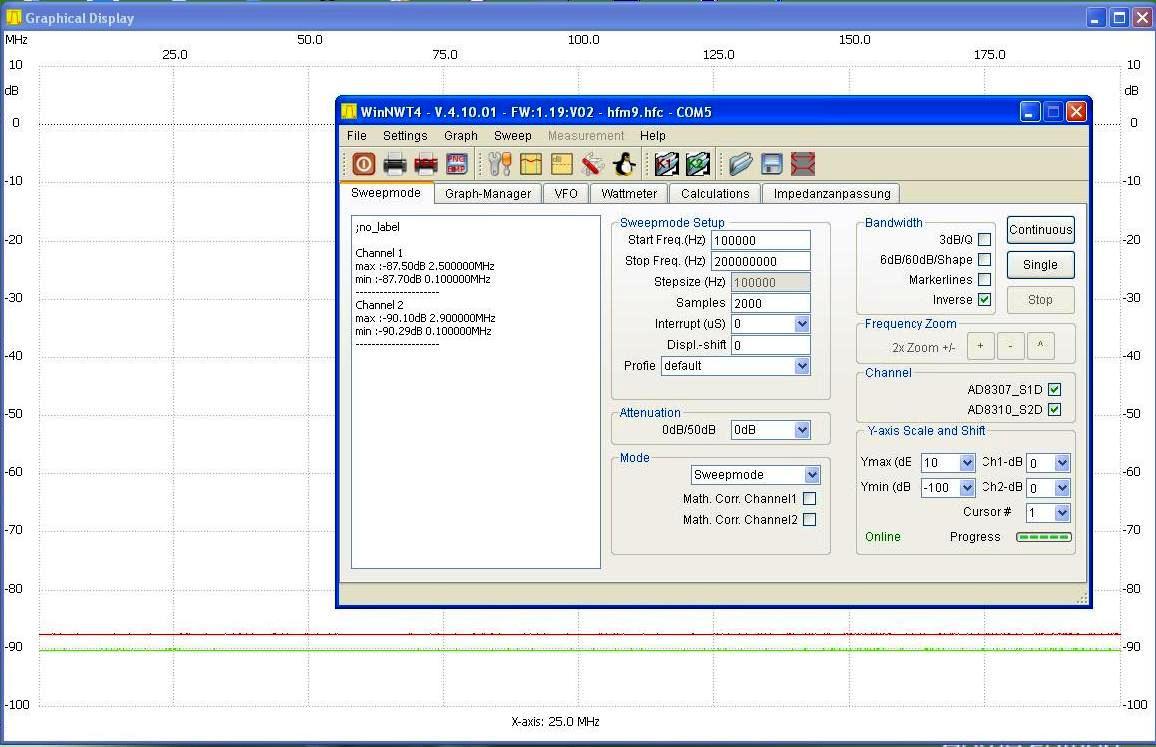
Task: Open the Sweep menu
Action: tap(513, 136)
